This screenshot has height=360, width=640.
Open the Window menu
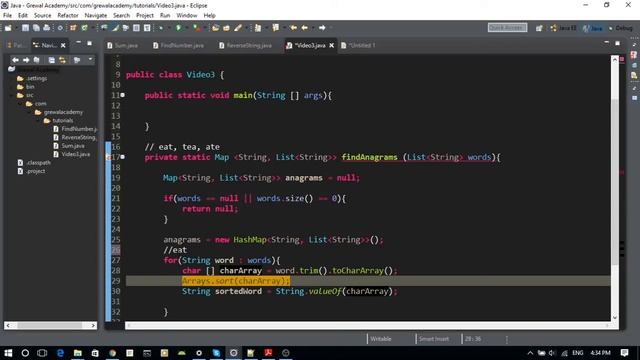click(187, 16)
